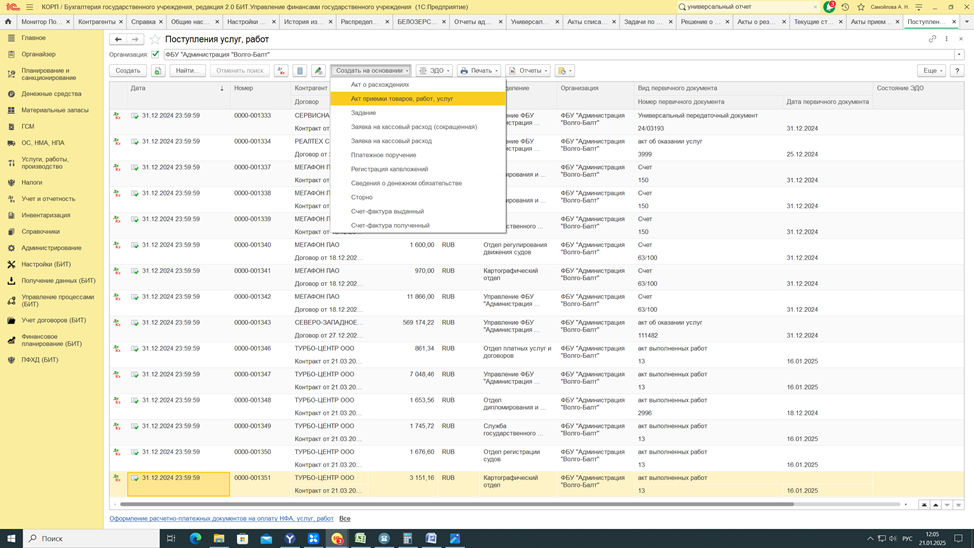
Task: Choose Сторно from the menu
Action: 418,198
